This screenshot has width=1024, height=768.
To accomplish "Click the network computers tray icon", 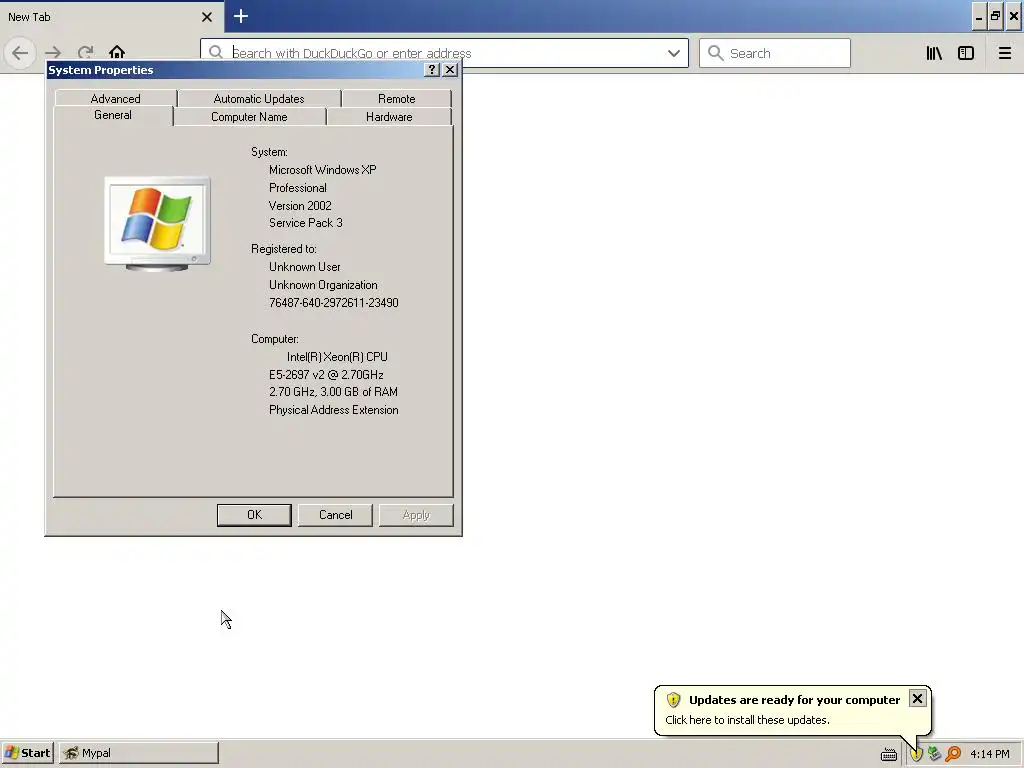I will click(x=935, y=754).
